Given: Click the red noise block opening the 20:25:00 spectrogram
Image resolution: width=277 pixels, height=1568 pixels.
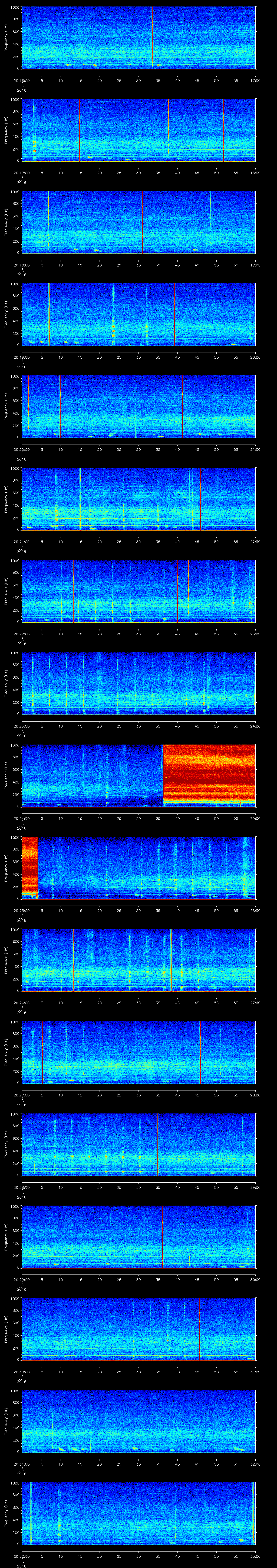Looking at the screenshot, I should click(29, 867).
